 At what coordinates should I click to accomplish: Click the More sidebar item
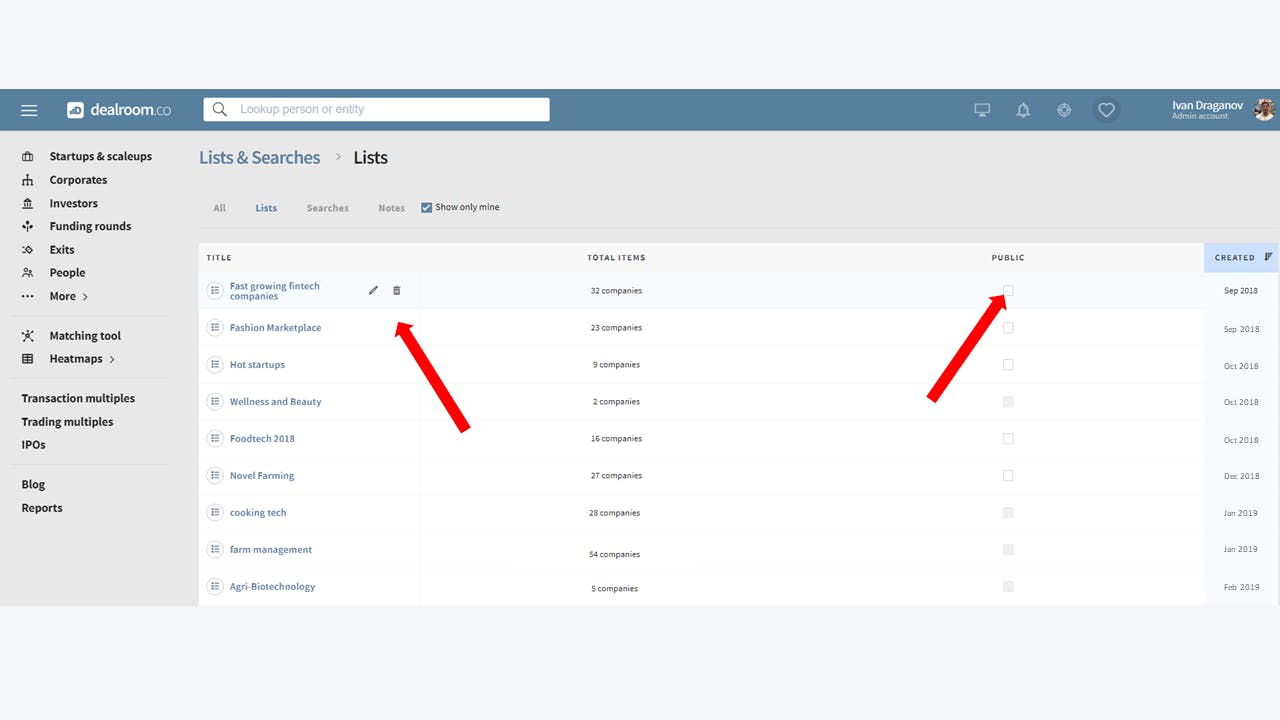click(63, 296)
